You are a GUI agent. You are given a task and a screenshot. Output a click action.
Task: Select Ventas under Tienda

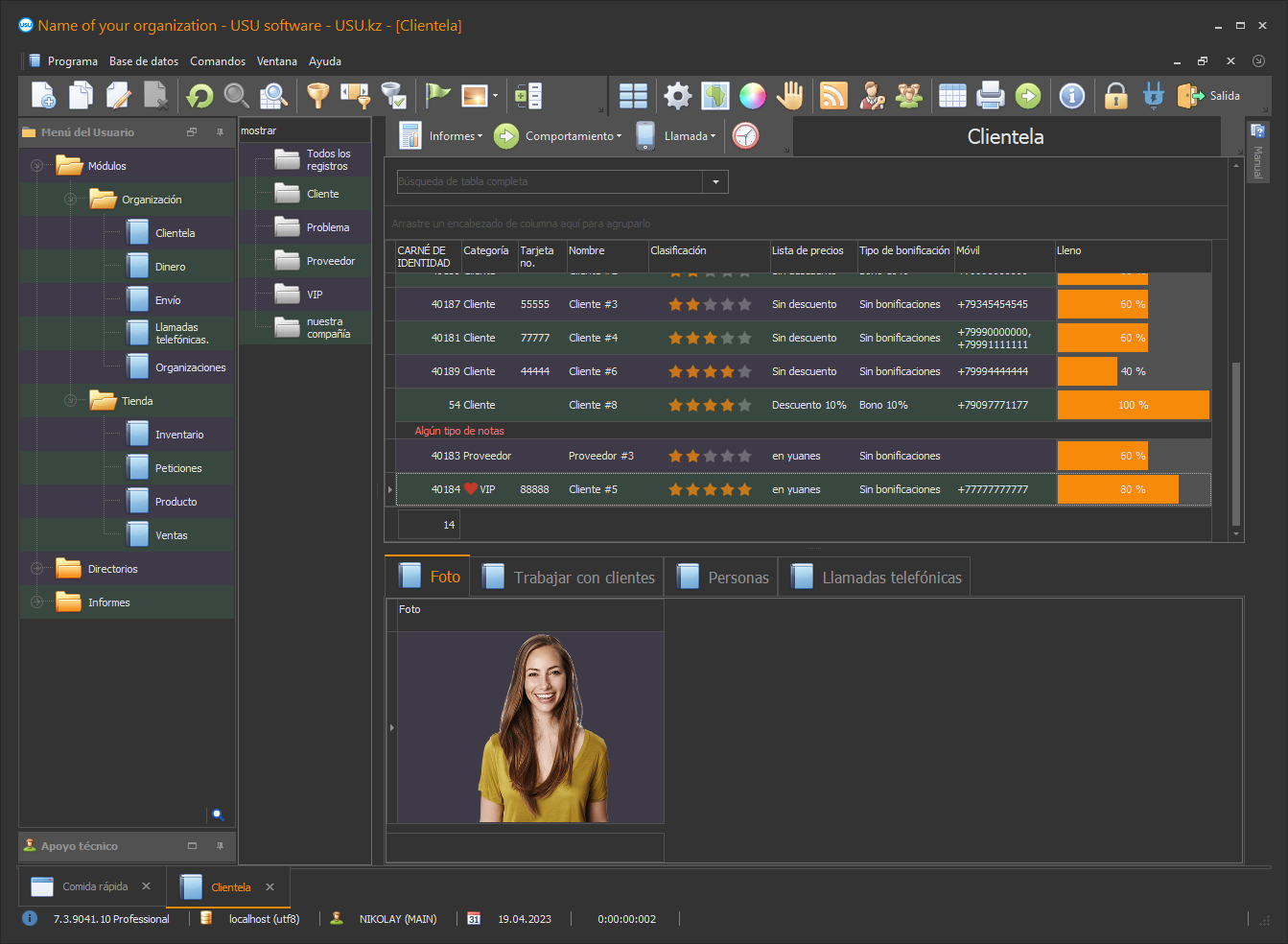[172, 535]
